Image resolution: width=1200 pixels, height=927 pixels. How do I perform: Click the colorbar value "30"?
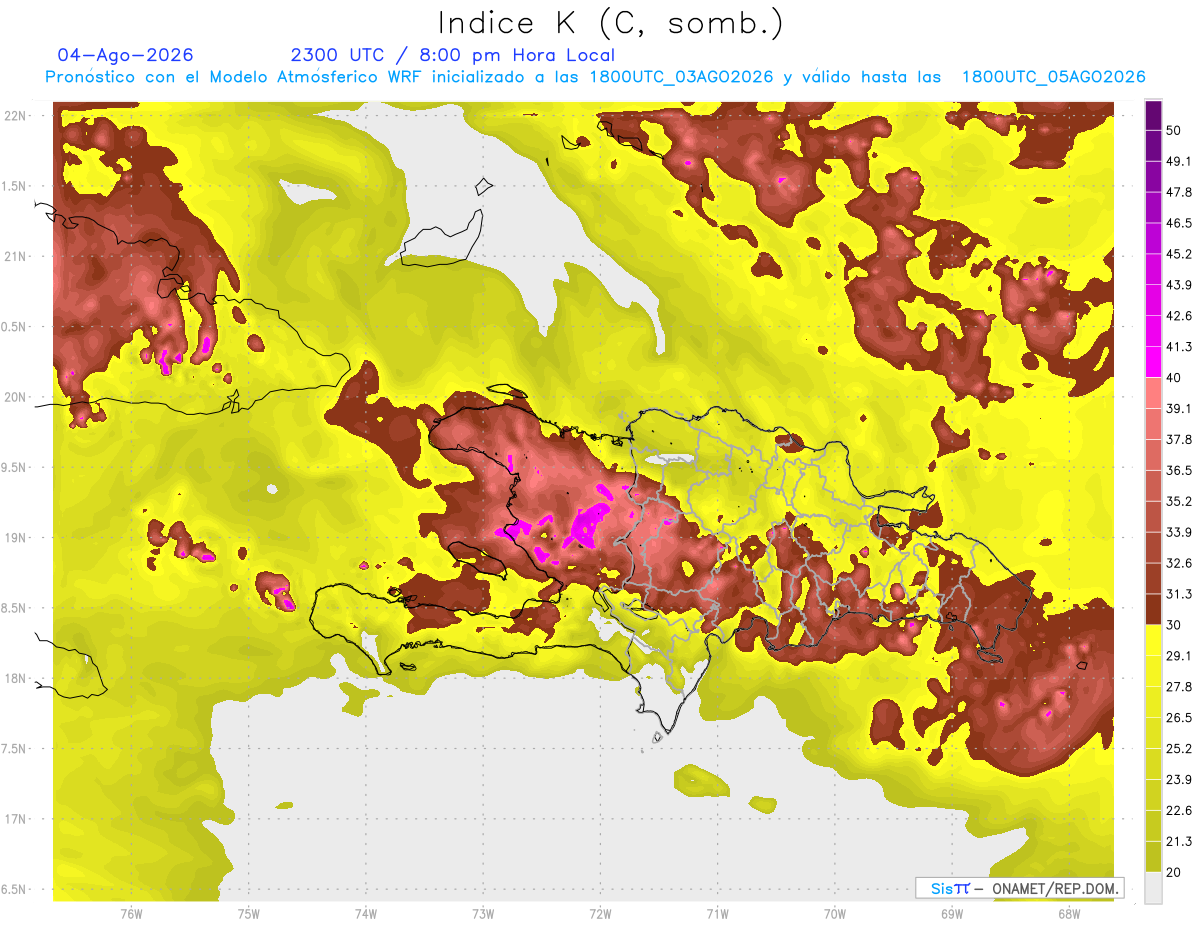[1174, 625]
